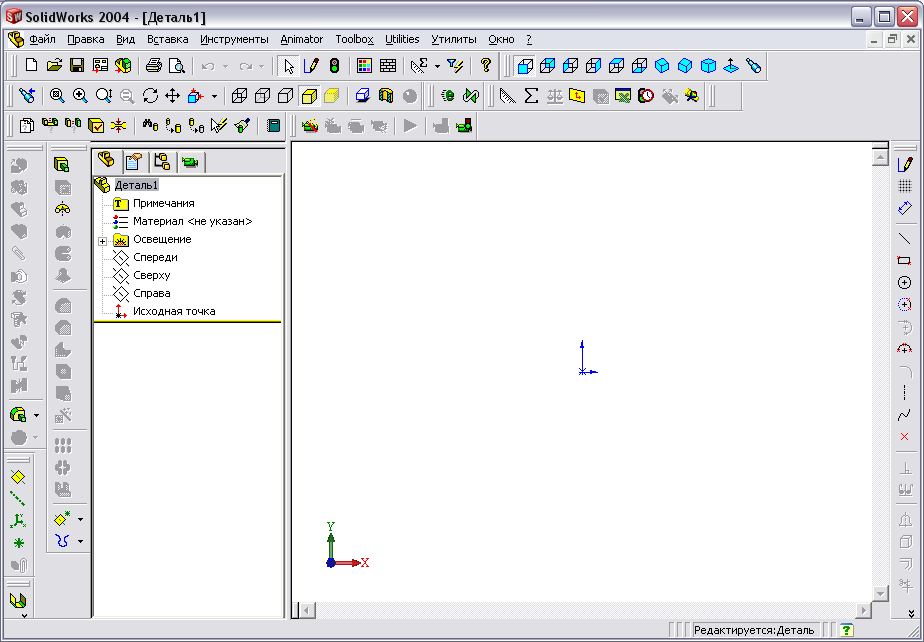The image size is (924, 642).
Task: Toggle Wireframe display mode
Action: point(239,96)
